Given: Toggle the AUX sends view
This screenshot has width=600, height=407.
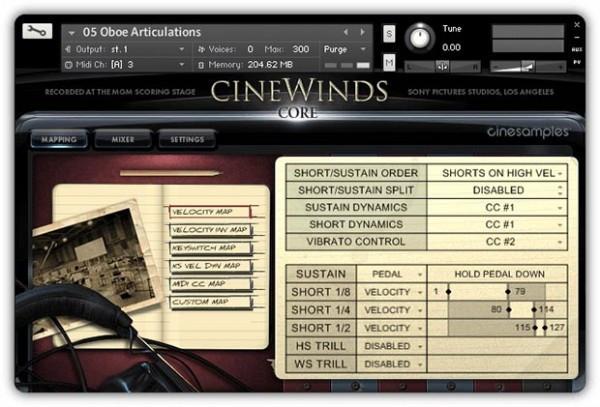Looking at the screenshot, I should click(x=577, y=50).
